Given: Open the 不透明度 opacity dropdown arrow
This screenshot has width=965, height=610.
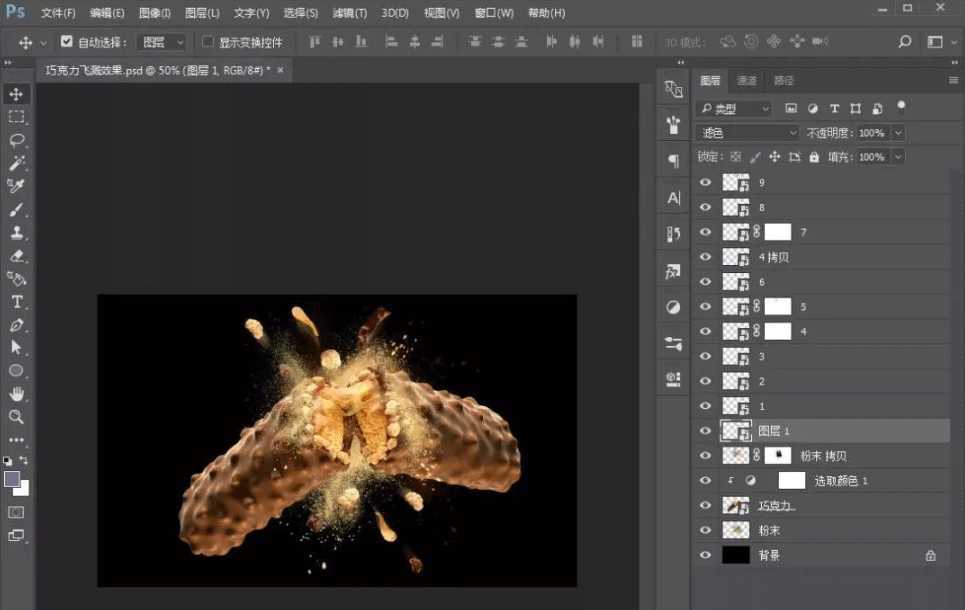Looking at the screenshot, I should [897, 133].
